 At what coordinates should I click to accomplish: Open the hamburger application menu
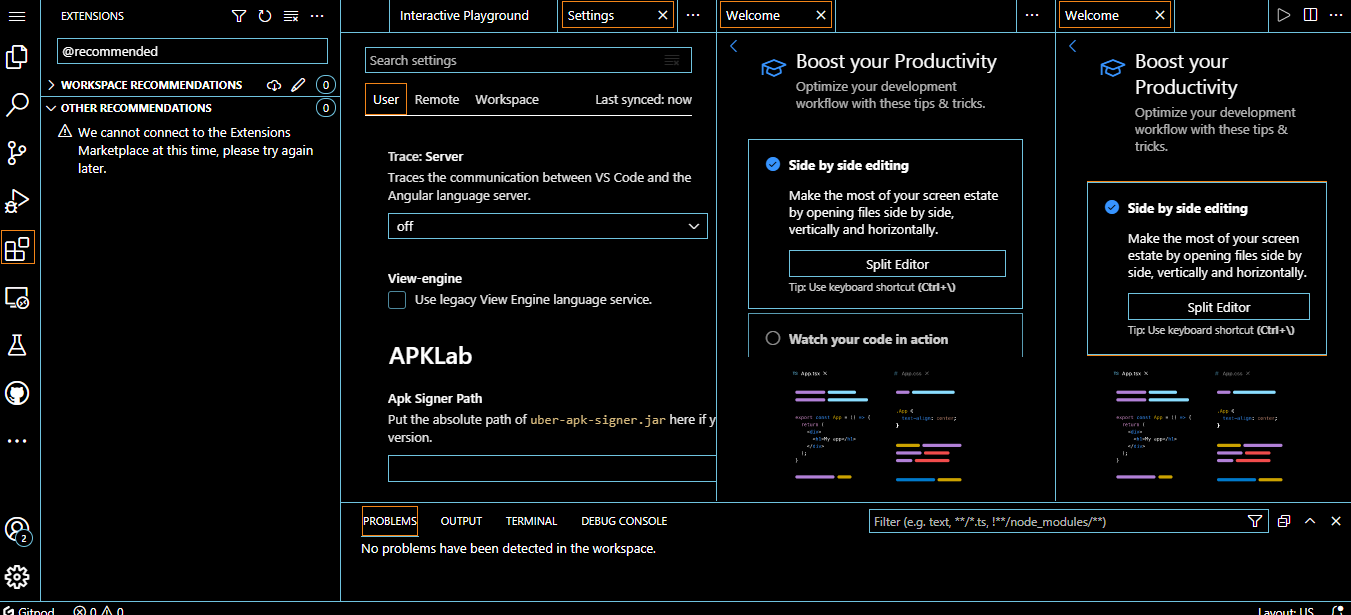pos(18,16)
